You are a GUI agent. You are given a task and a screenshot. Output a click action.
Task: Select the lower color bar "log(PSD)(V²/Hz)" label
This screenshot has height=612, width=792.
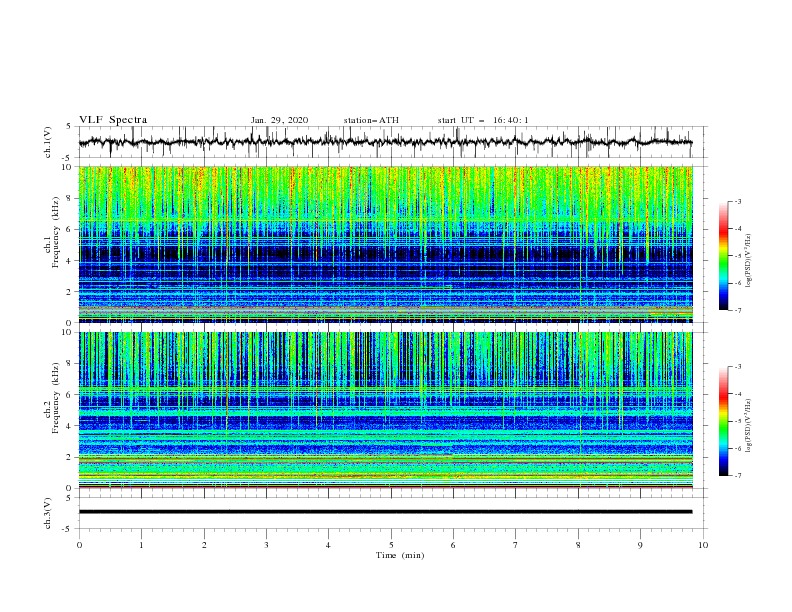pyautogui.click(x=749, y=426)
